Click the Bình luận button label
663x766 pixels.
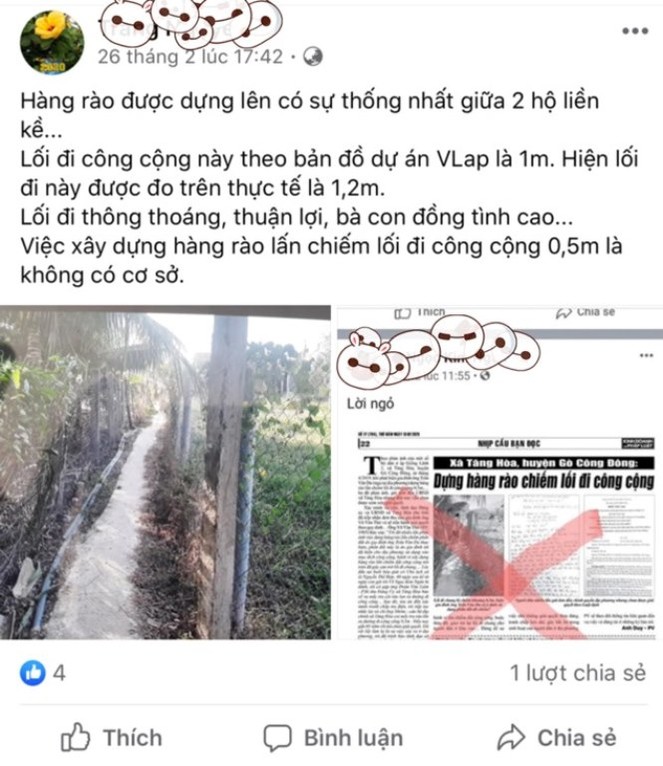coord(354,738)
